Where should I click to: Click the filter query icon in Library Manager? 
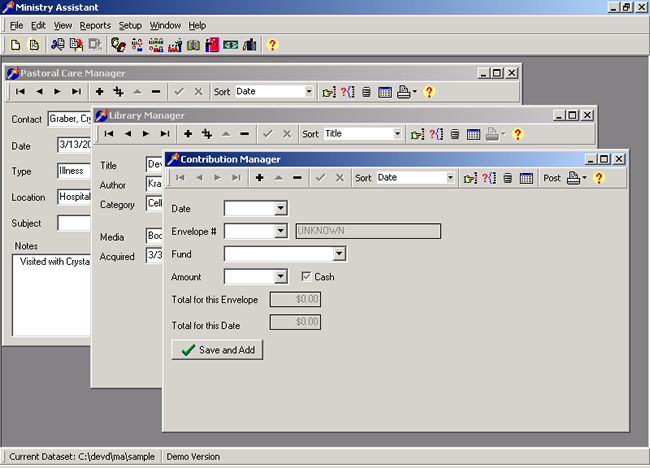[436, 134]
